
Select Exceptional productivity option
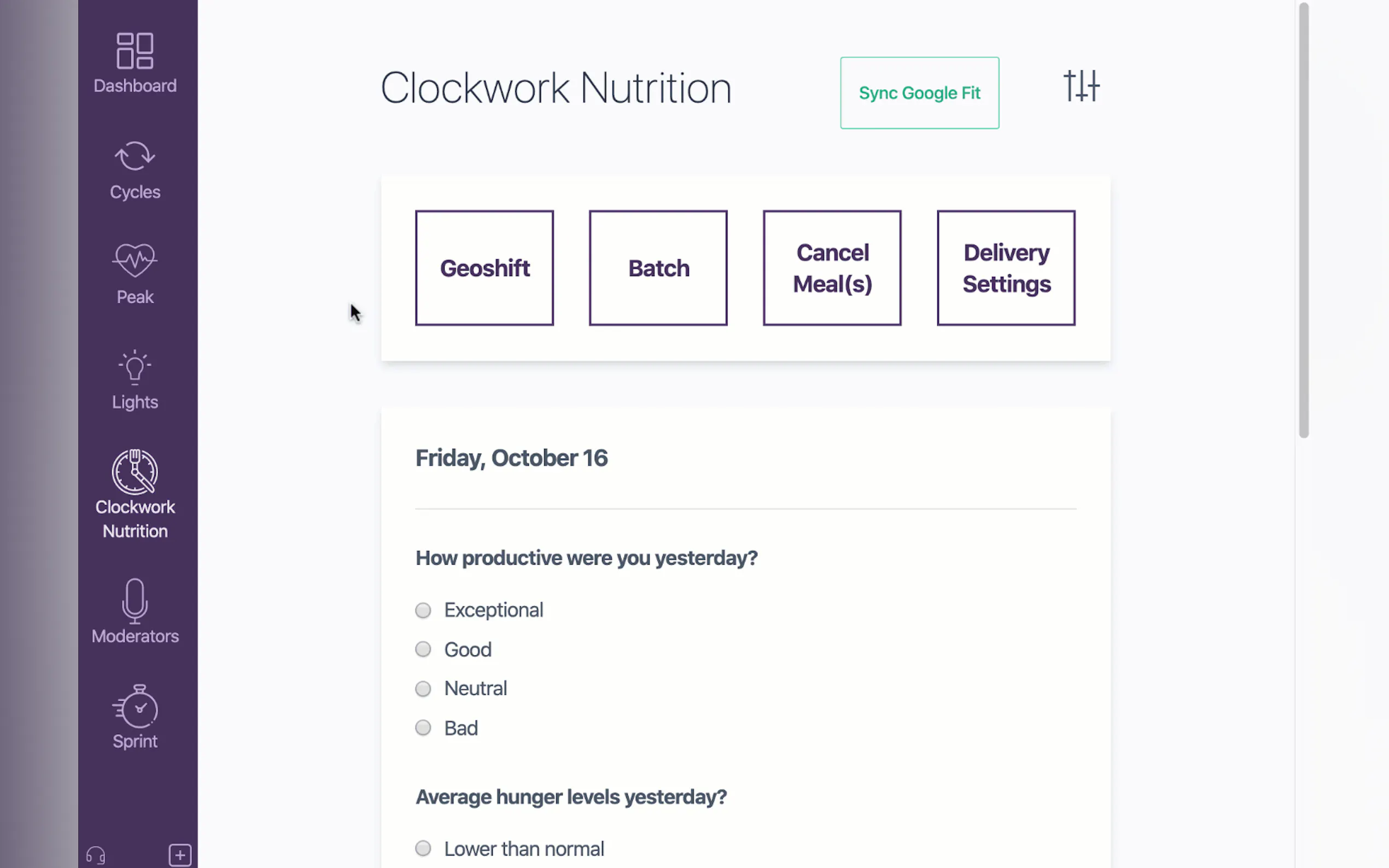point(423,610)
